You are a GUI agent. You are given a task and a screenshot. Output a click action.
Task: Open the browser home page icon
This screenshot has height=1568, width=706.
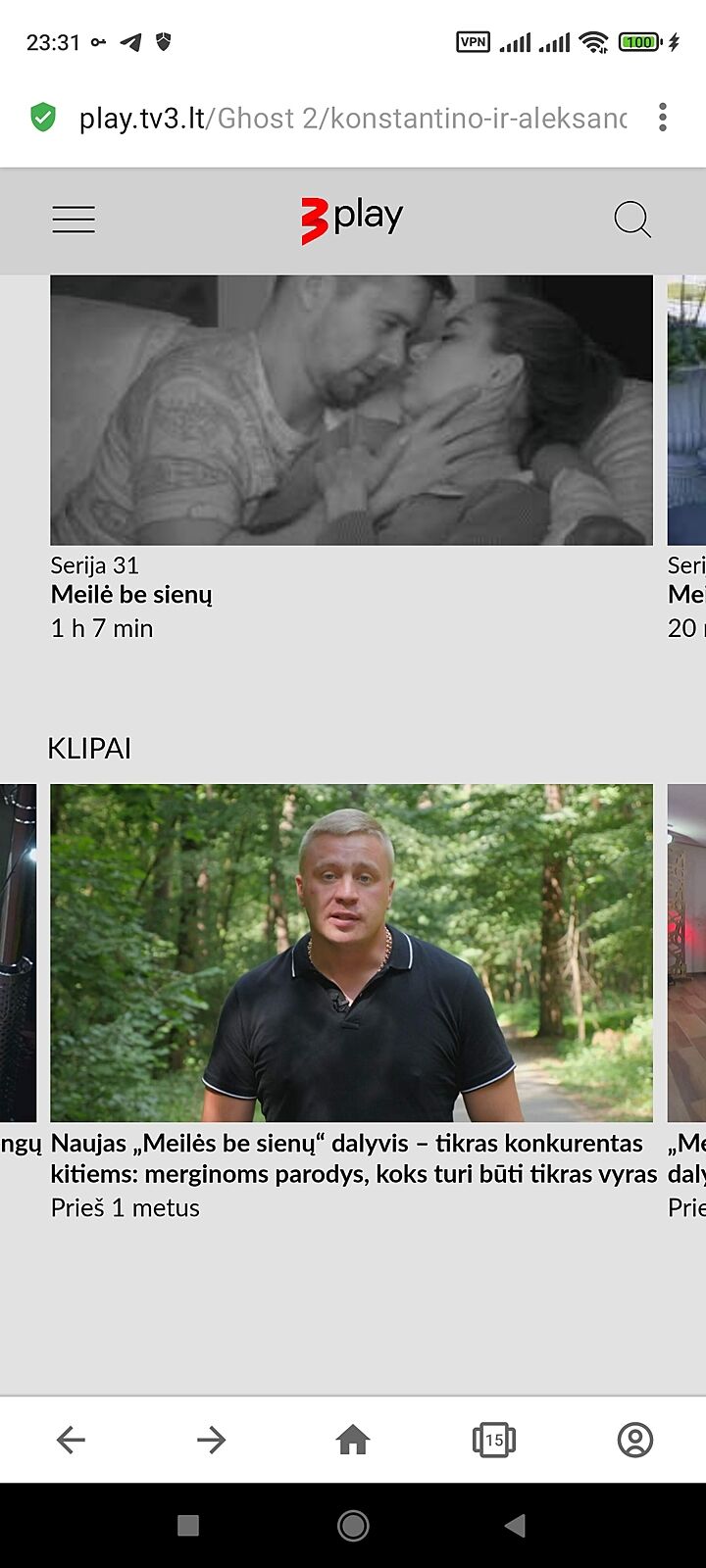coord(353,1440)
